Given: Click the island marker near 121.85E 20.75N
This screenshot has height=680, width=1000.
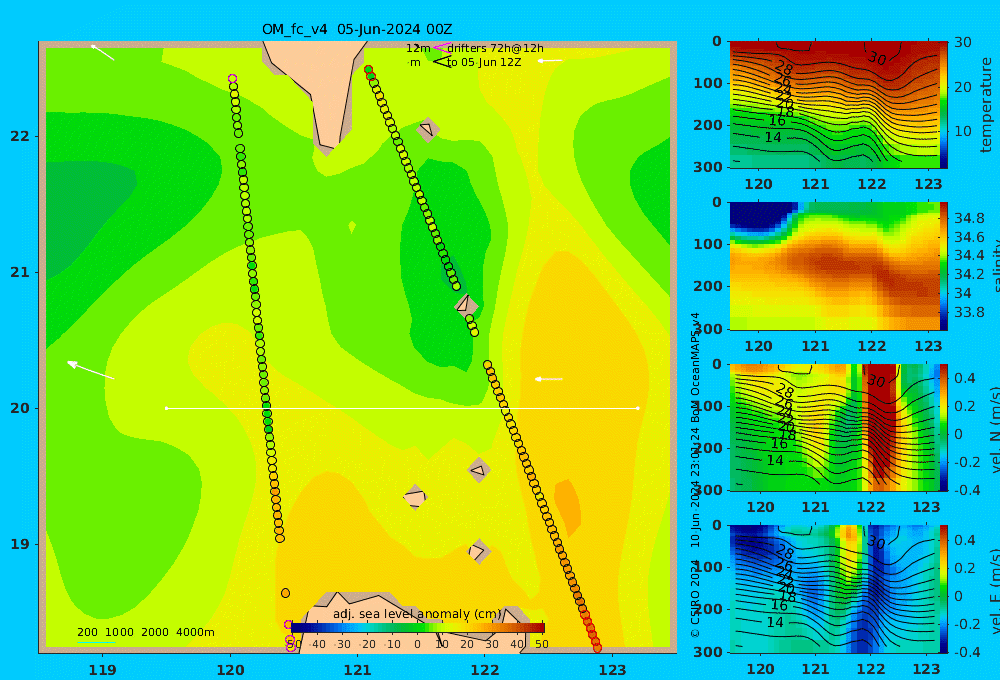Looking at the screenshot, I should pyautogui.click(x=466, y=305).
